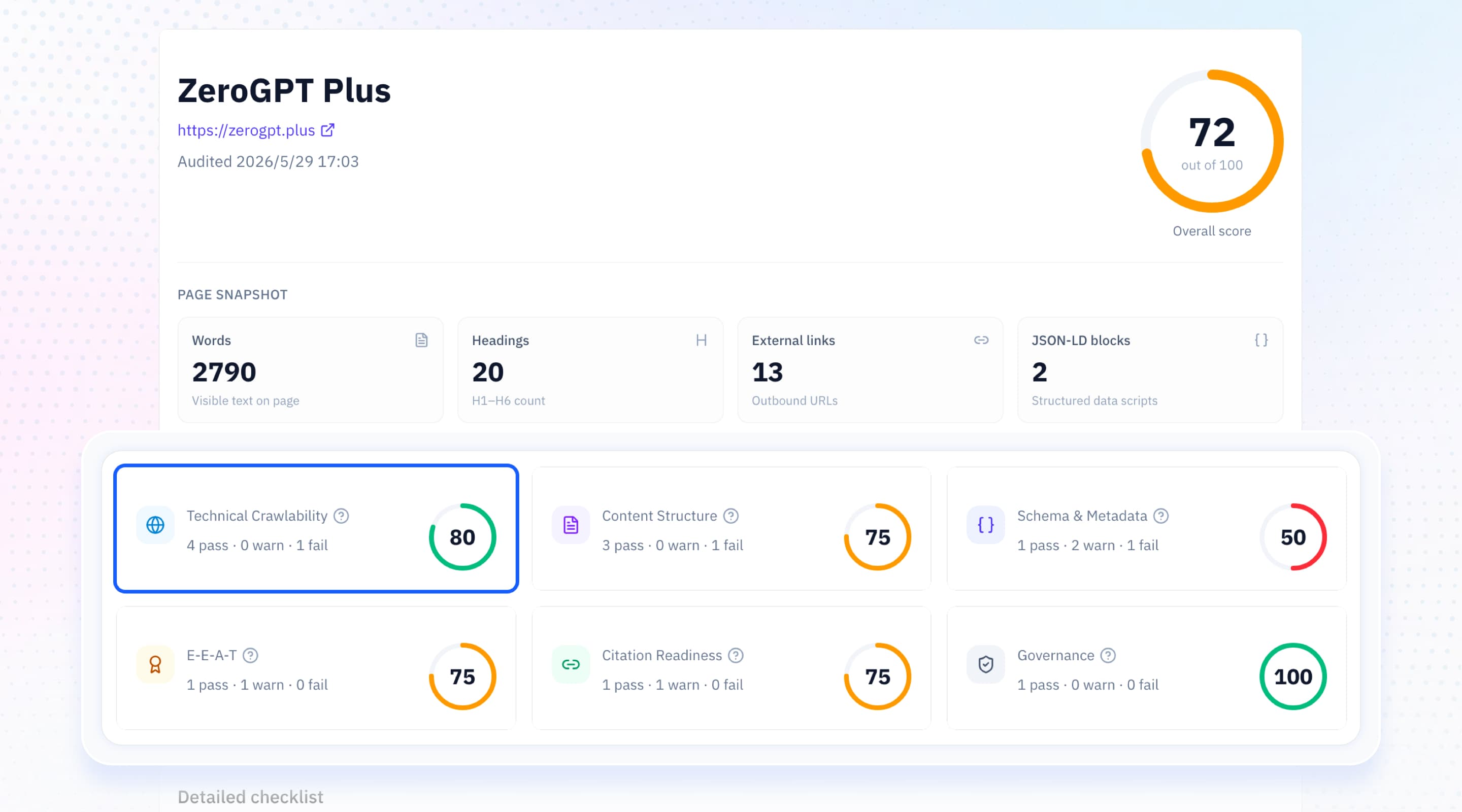
Task: Open help tooltip for Schema & Metadata
Action: (x=1161, y=516)
